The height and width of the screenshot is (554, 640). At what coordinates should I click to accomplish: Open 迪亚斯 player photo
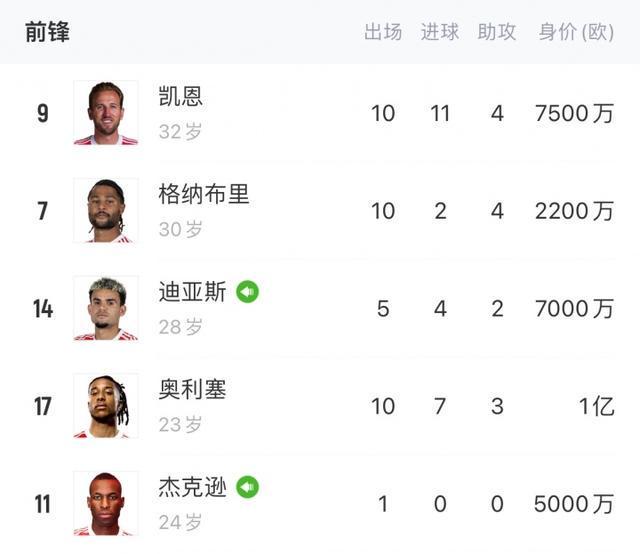pos(106,308)
